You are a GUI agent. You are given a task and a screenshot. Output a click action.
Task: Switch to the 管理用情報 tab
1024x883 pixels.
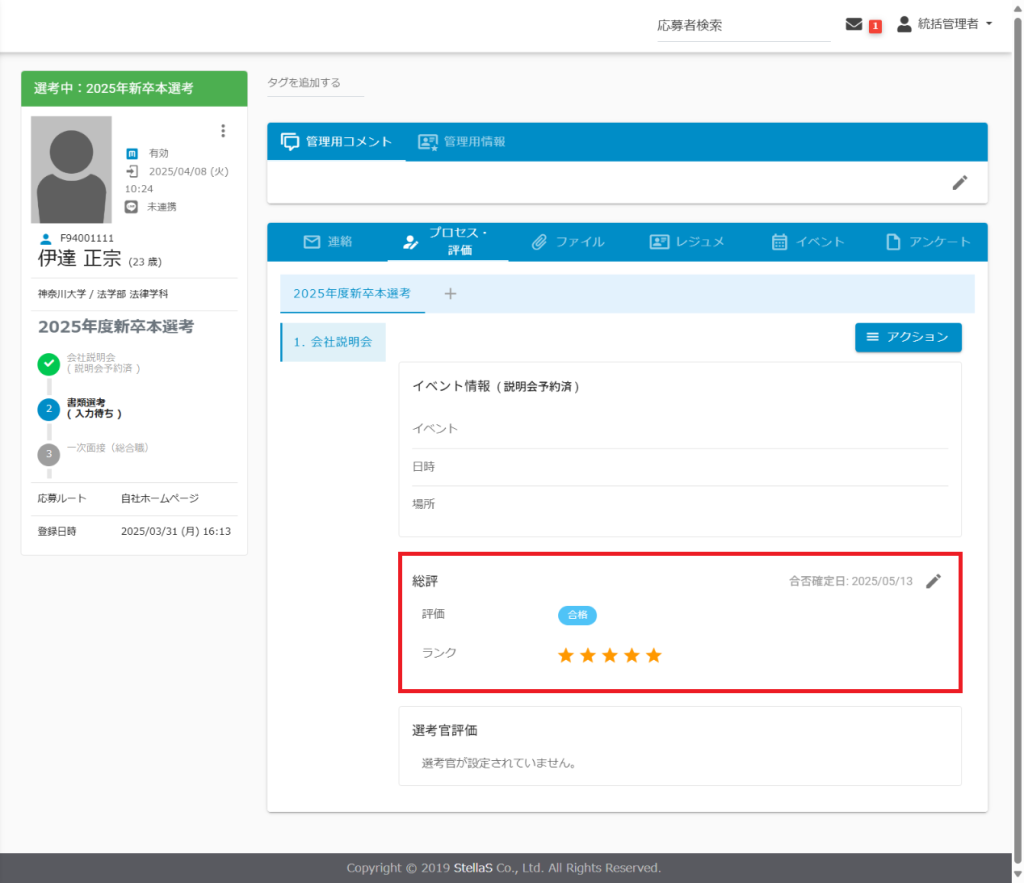[x=461, y=142]
